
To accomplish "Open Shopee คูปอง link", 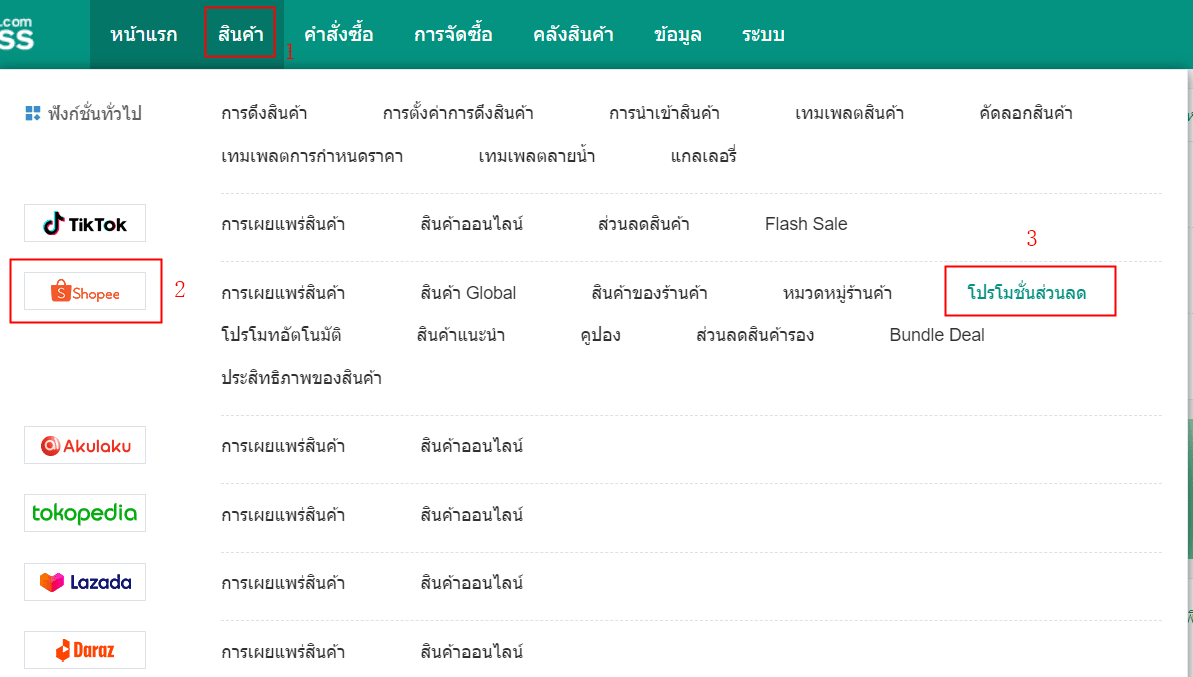I will (x=600, y=335).
